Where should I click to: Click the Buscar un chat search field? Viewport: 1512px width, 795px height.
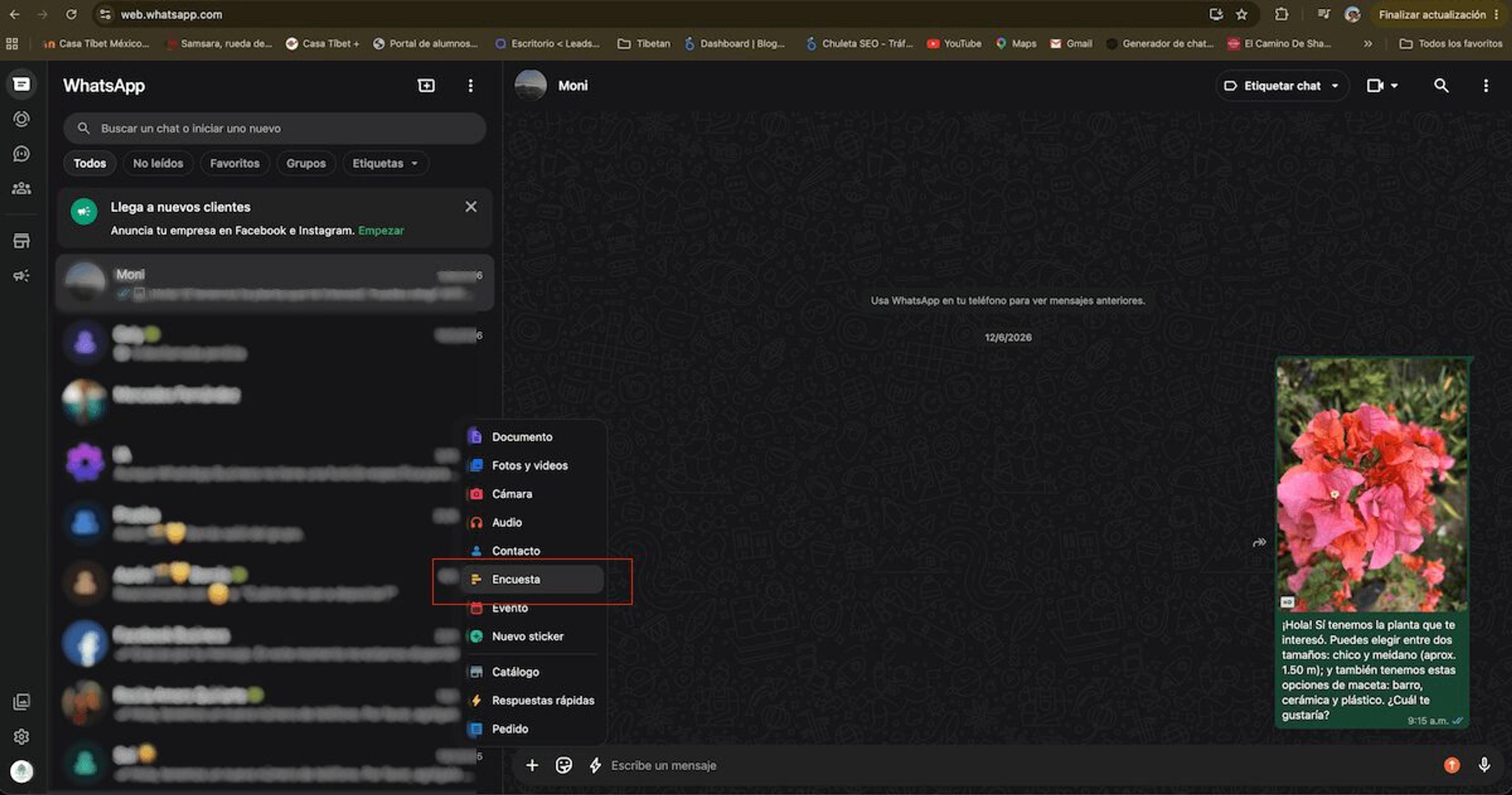coord(275,128)
